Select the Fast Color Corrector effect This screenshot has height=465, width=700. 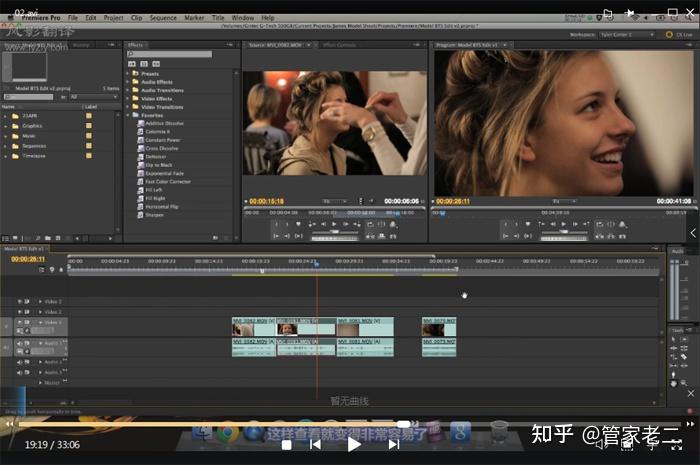point(167,182)
